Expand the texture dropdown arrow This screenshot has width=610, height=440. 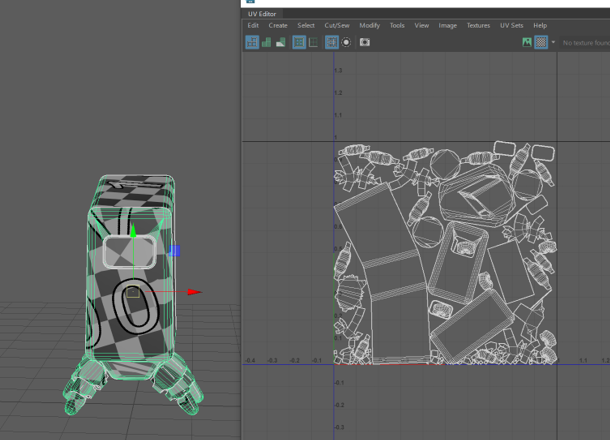pos(553,42)
